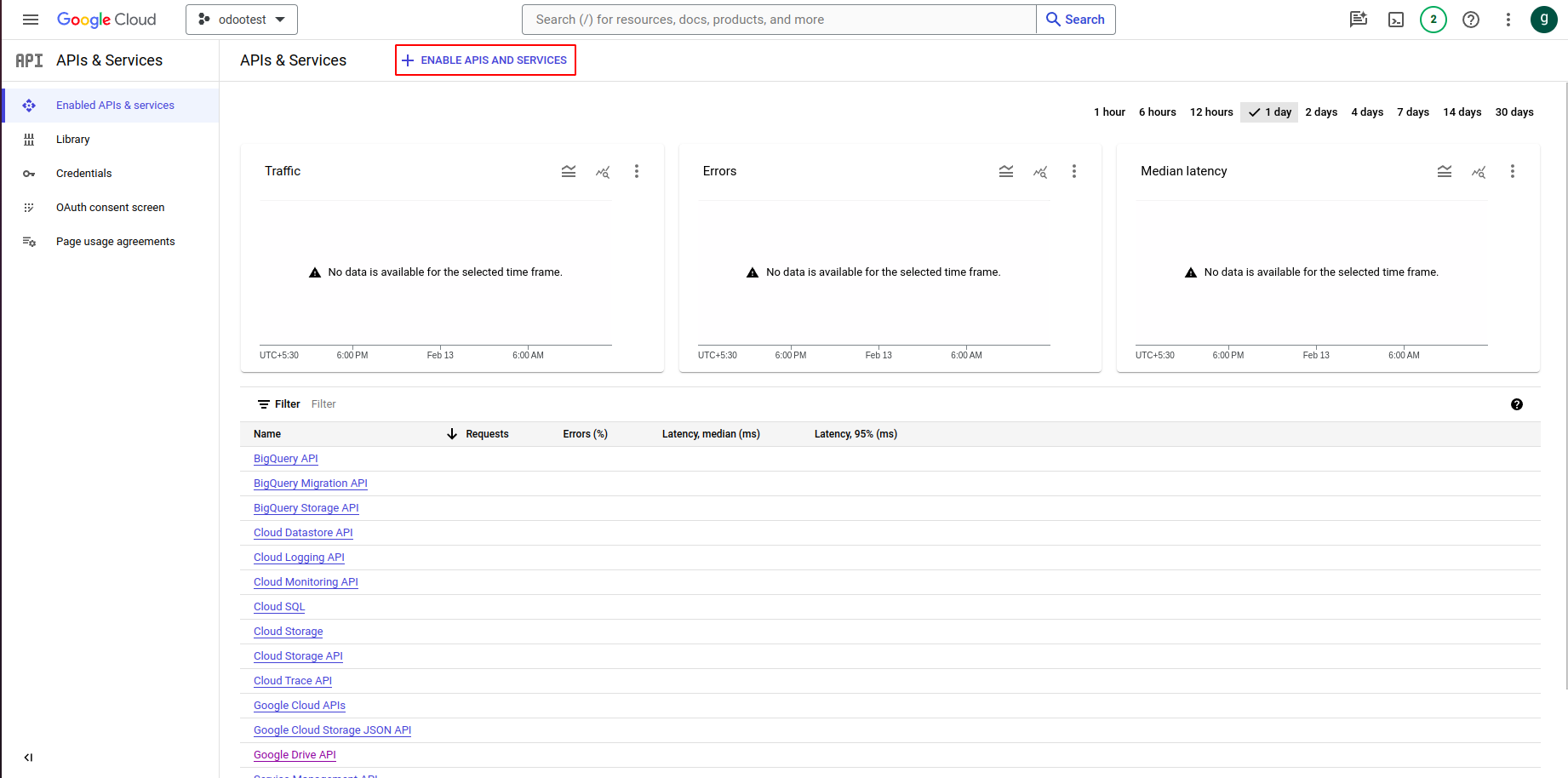
Task: Open Errors chart explore data icon
Action: pyautogui.click(x=1040, y=172)
